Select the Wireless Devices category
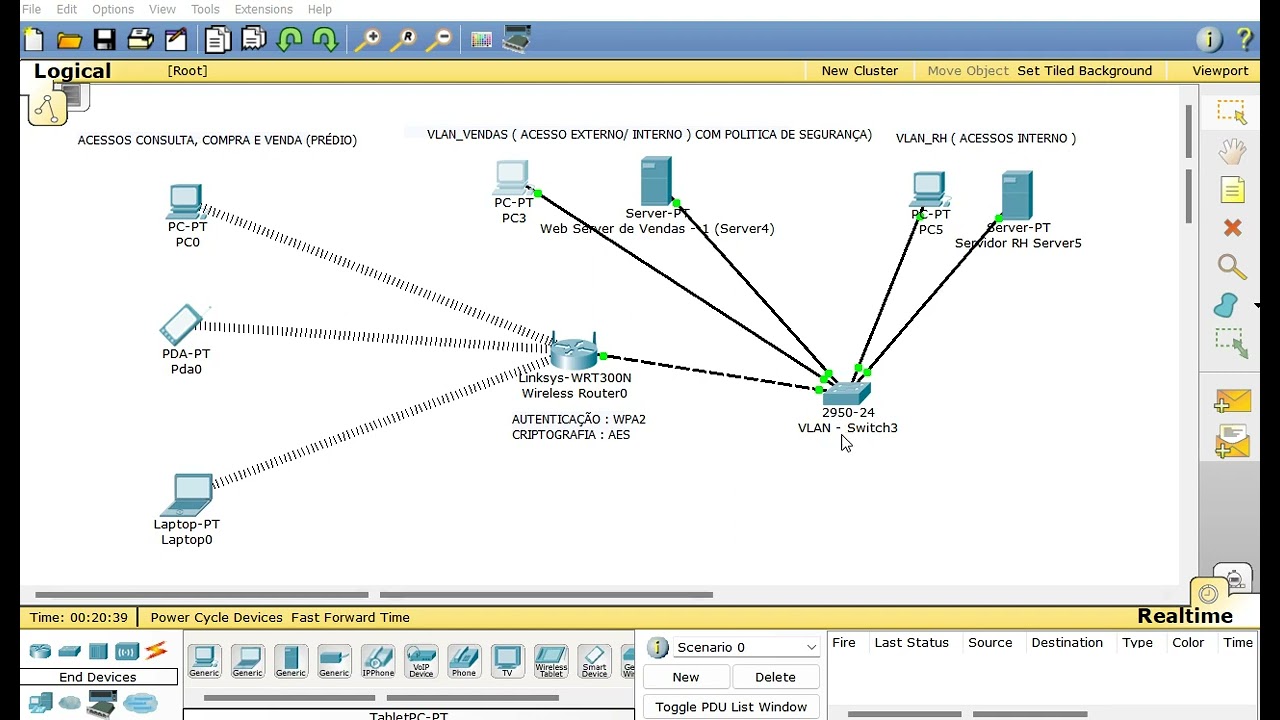Viewport: 1280px width, 720px height. point(127,652)
